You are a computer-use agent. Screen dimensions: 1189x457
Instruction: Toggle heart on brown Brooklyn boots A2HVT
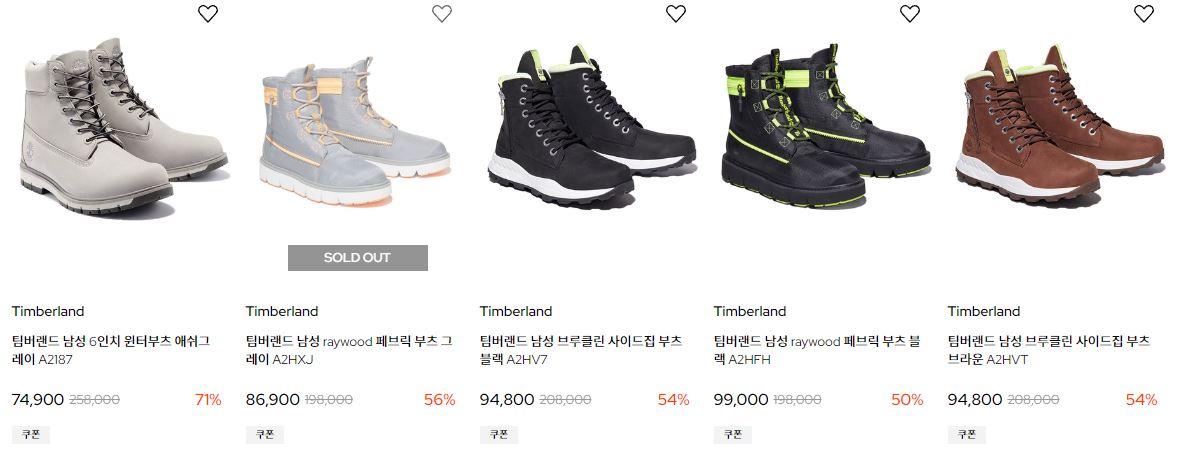click(x=1144, y=13)
